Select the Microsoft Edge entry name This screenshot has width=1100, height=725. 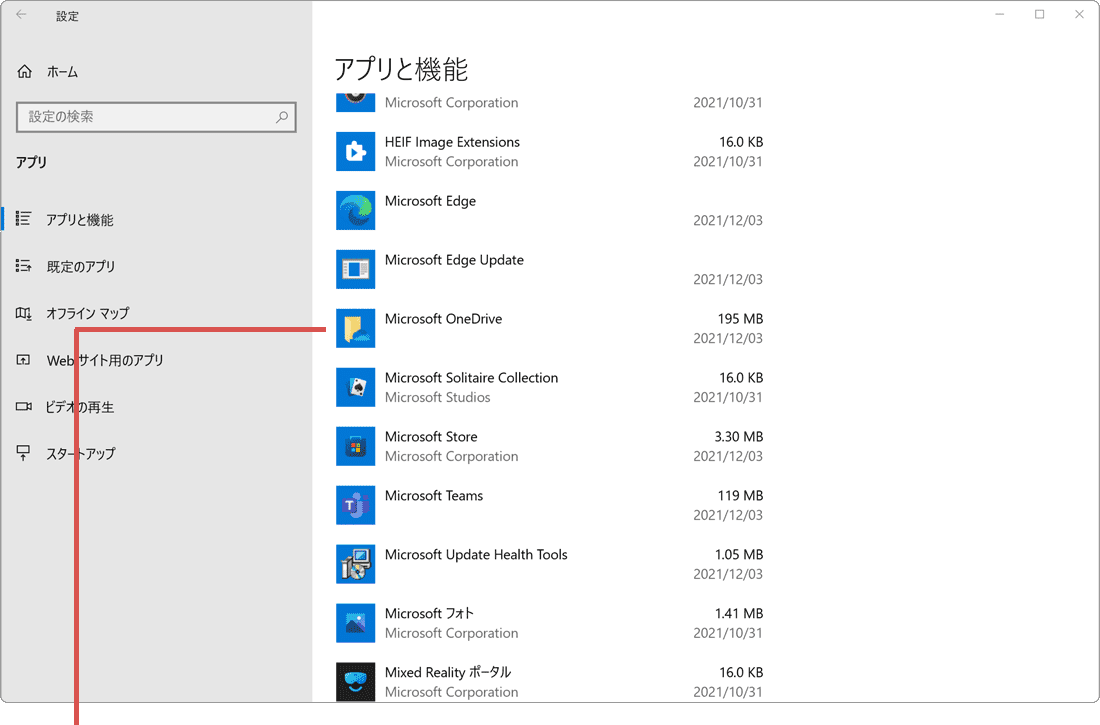click(x=430, y=201)
